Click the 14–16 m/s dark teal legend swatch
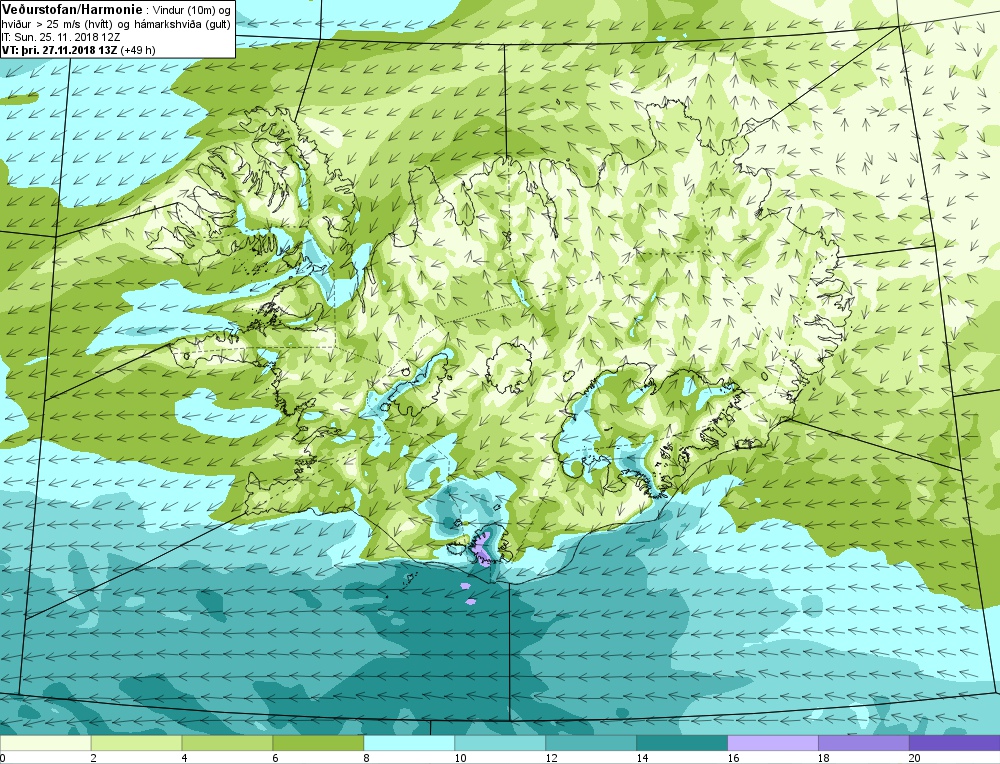 [682, 743]
